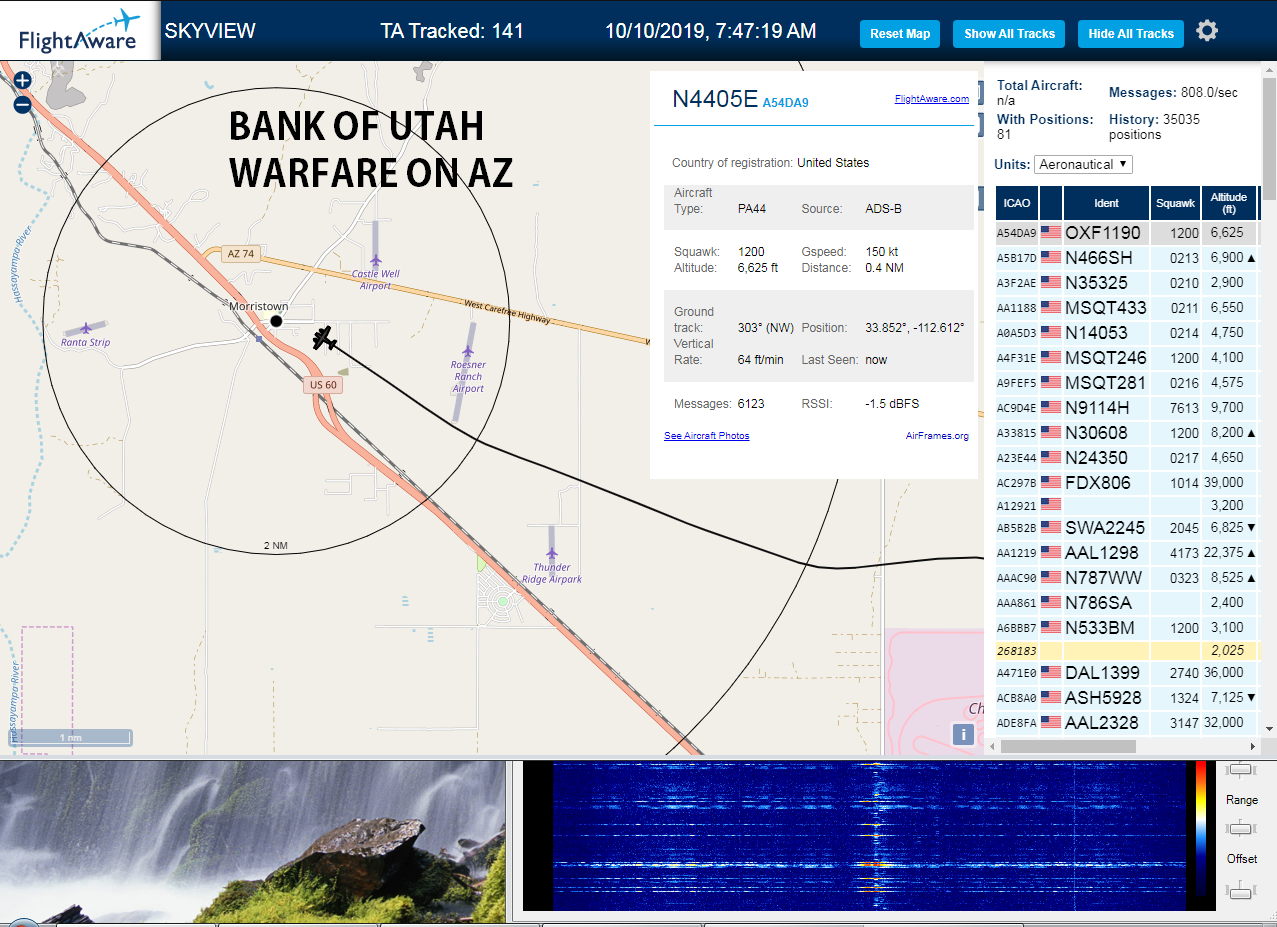Click the A54DA9 ICAO link beside N4405E
This screenshot has height=927, width=1277.
click(785, 102)
